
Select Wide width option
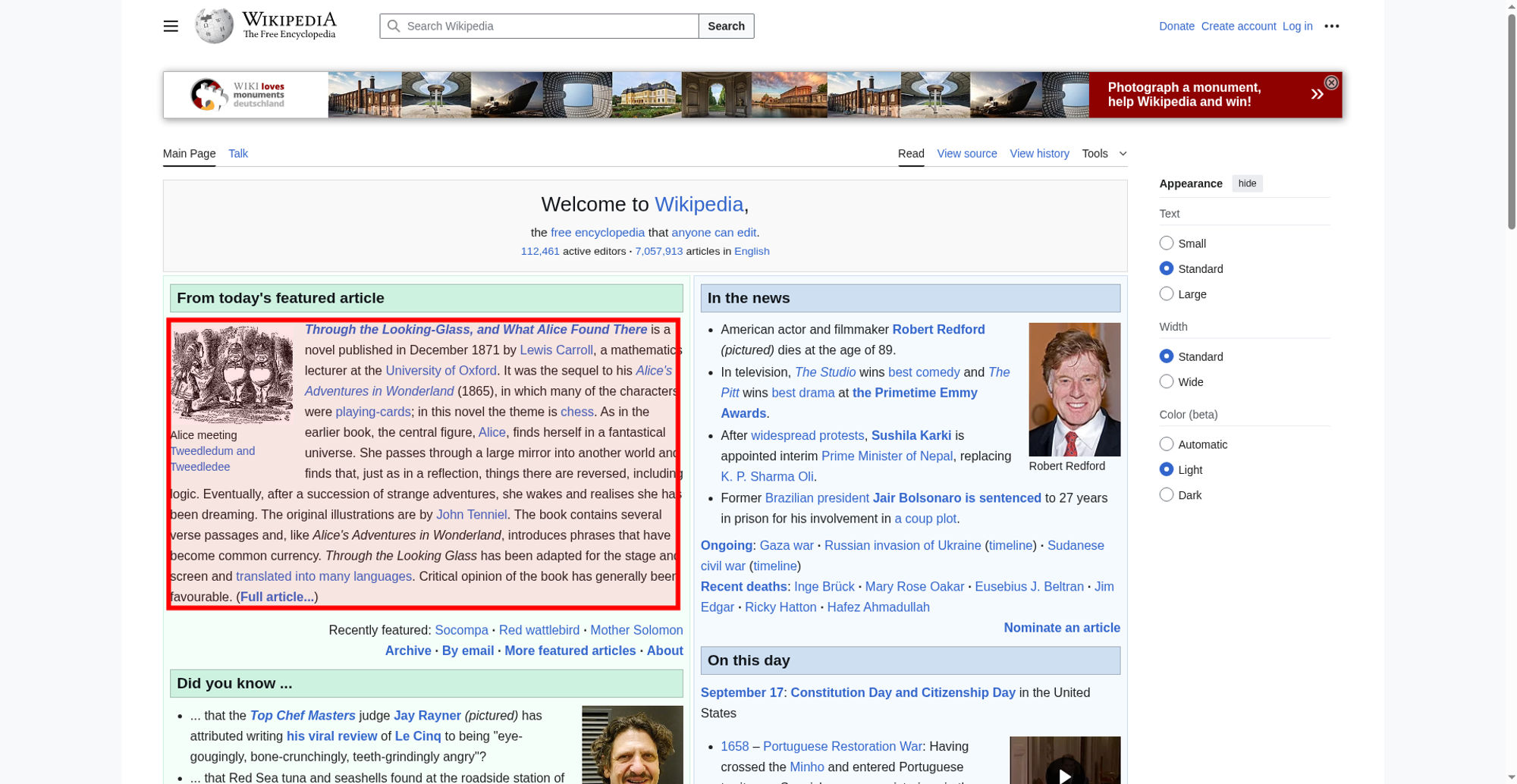pos(1167,381)
